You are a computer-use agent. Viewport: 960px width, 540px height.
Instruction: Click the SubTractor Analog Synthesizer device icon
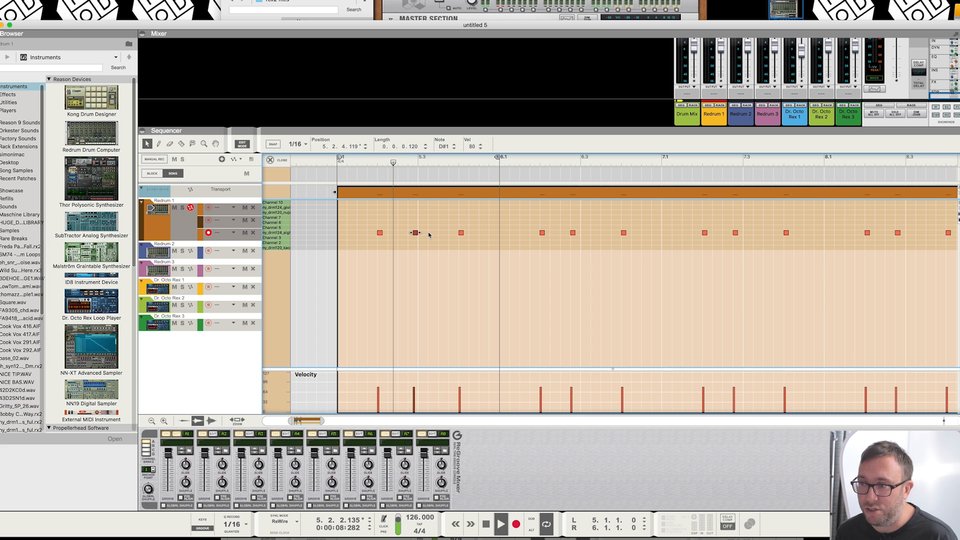[91, 222]
